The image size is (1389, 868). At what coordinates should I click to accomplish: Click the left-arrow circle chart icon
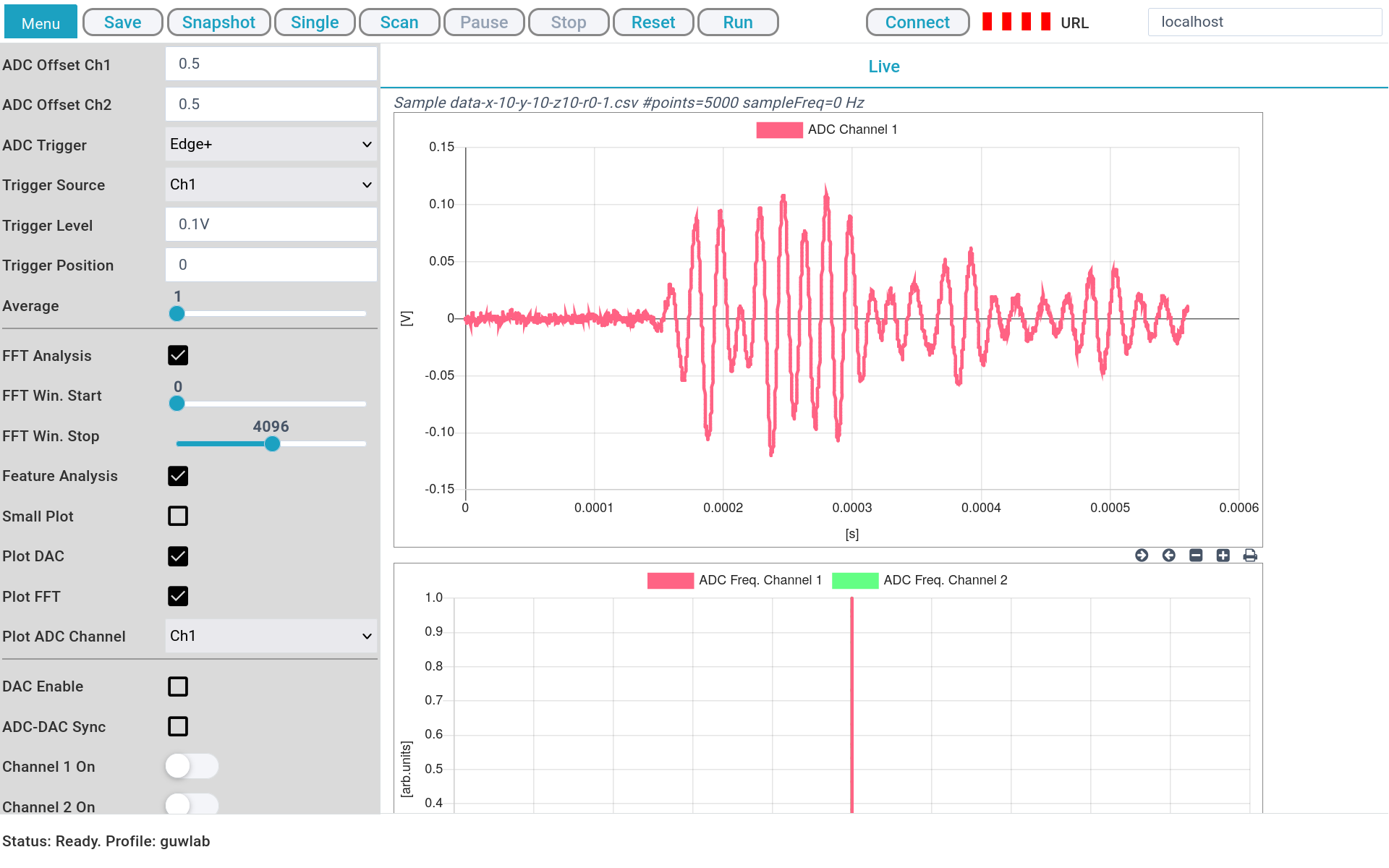tap(1168, 556)
